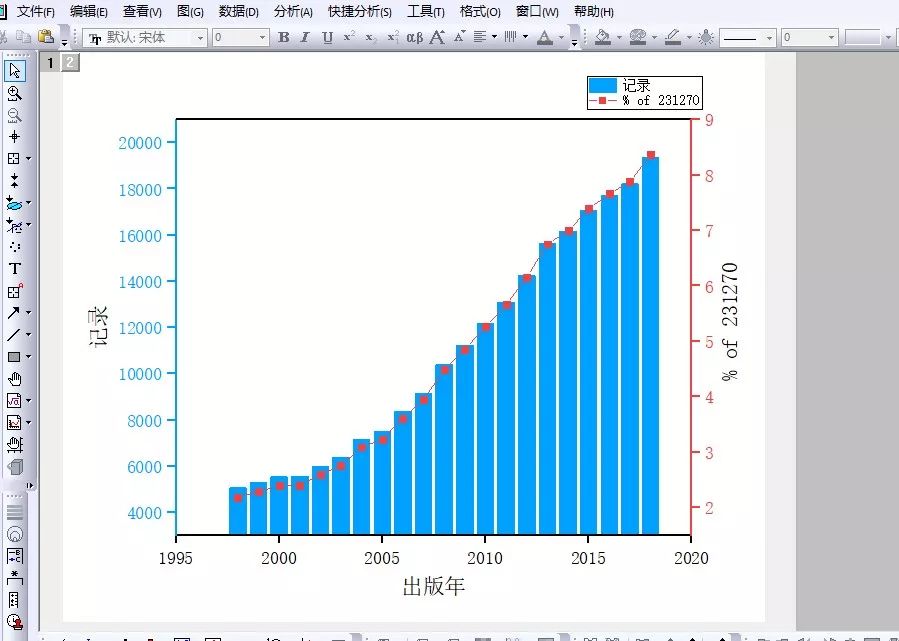Select the Line drawing tool
The height and width of the screenshot is (641, 899).
(x=13, y=334)
